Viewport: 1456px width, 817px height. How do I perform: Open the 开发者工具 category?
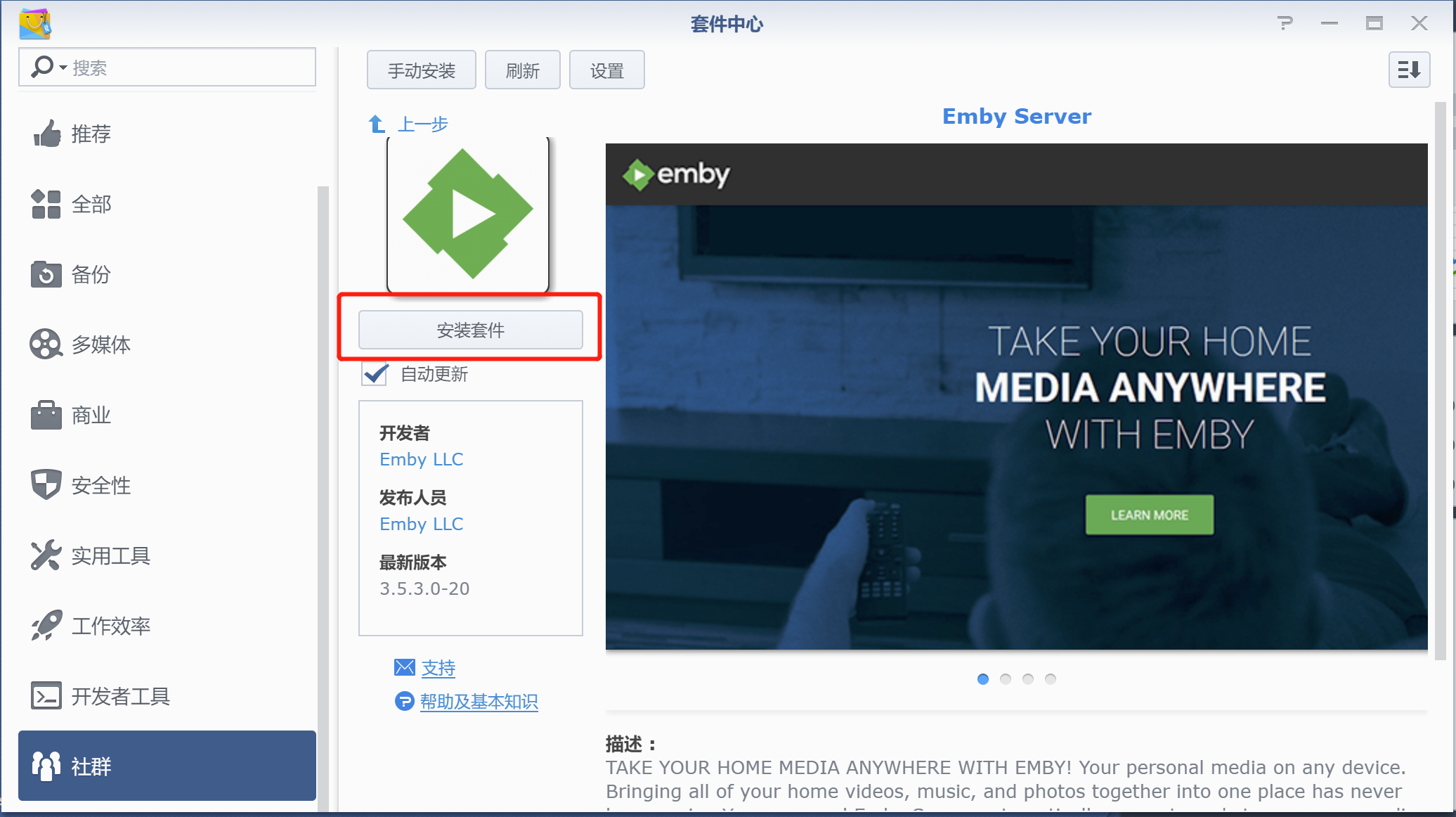click(x=121, y=696)
